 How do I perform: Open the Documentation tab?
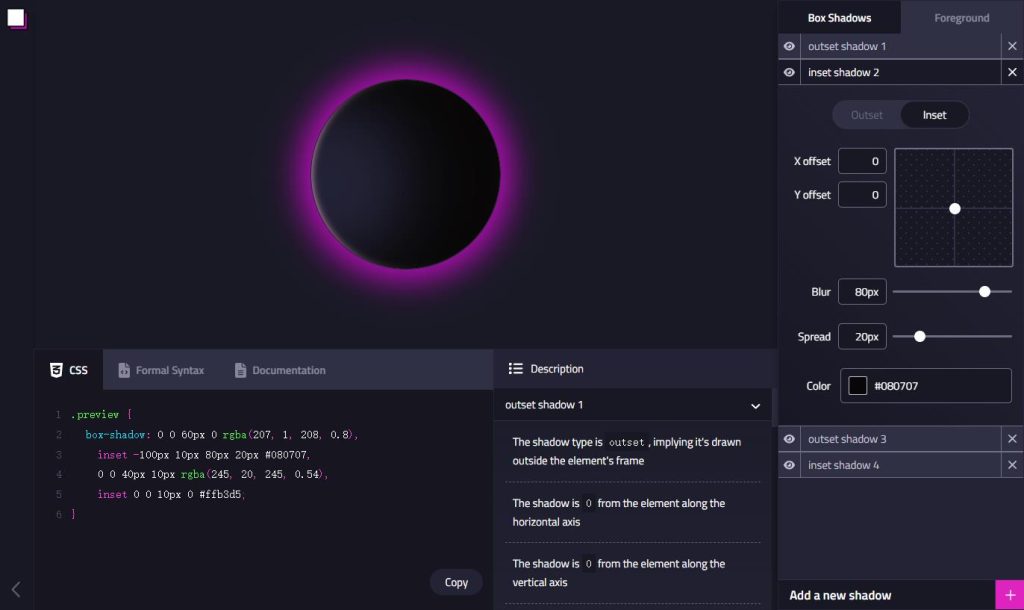[280, 370]
